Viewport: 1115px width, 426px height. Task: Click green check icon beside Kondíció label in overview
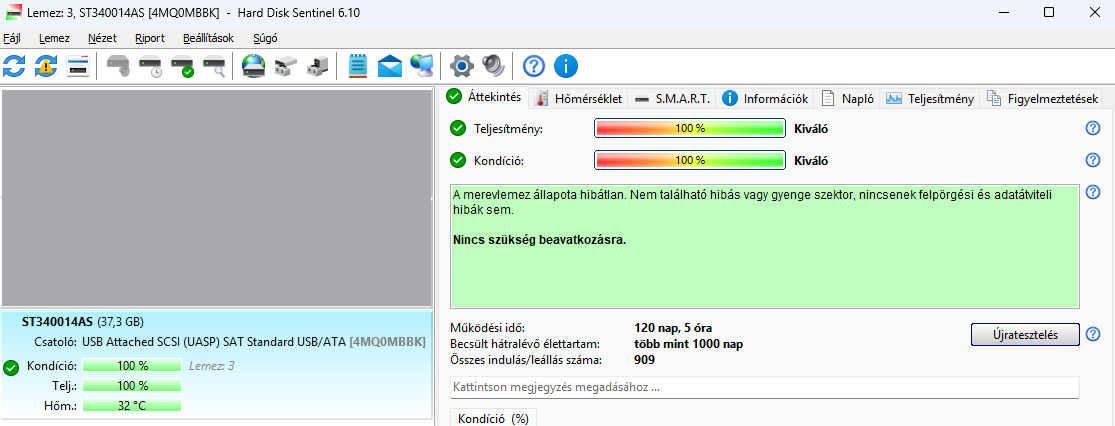[458, 160]
